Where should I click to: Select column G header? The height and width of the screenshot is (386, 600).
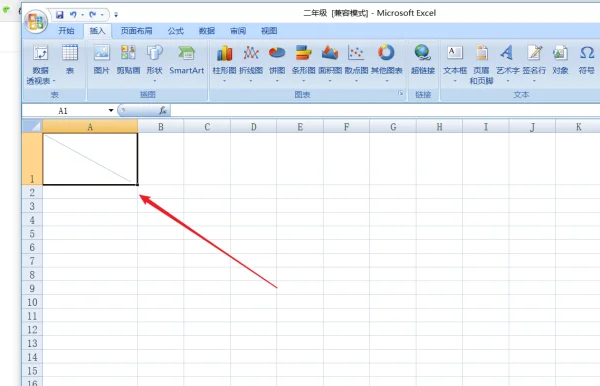(393, 127)
